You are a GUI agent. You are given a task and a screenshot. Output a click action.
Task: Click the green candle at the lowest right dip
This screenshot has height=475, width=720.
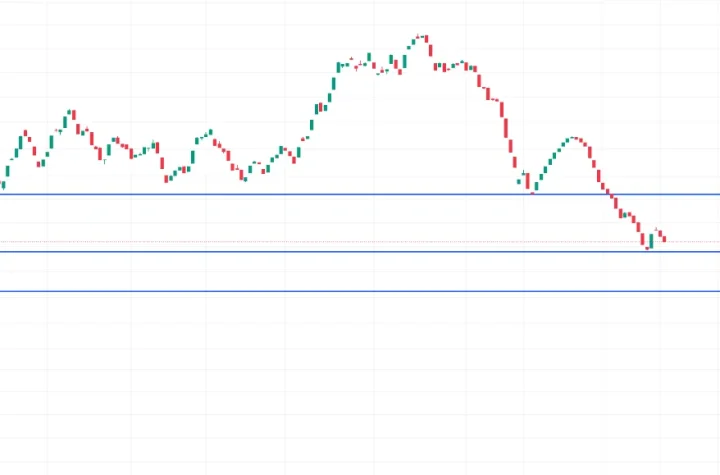pos(651,240)
